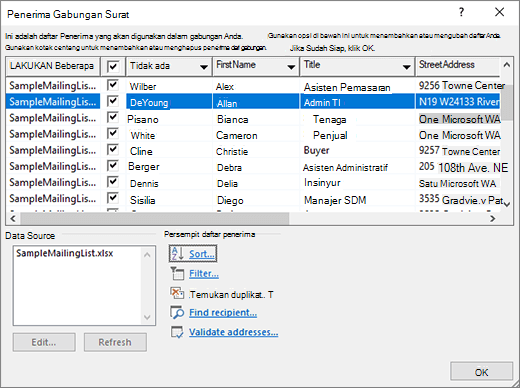This screenshot has height=388, width=520.
Task: Click Data Source list scroll down arrow
Action: click(x=147, y=317)
